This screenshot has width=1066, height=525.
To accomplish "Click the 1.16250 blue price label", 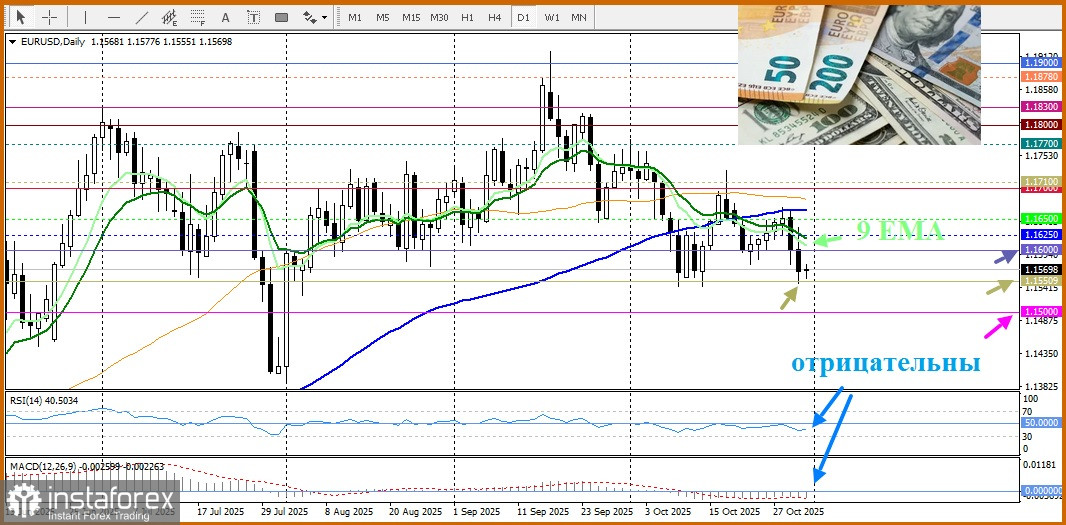I will click(1040, 234).
